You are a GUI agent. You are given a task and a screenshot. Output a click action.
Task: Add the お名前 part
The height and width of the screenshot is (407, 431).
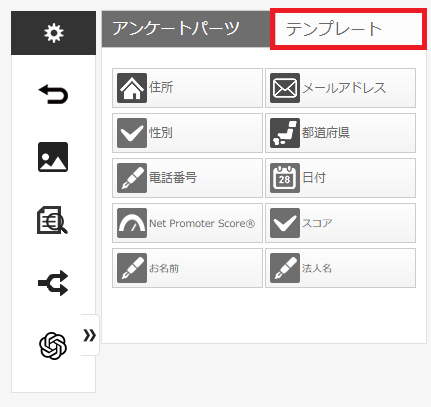(187, 268)
